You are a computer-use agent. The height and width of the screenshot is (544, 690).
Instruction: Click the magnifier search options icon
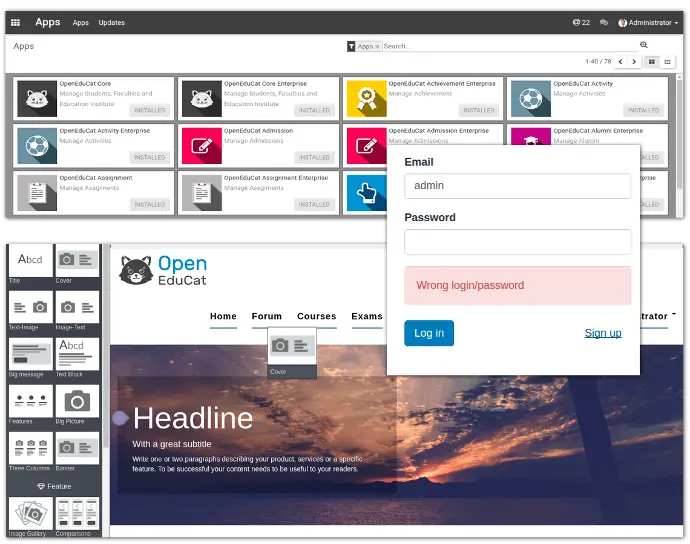643,45
